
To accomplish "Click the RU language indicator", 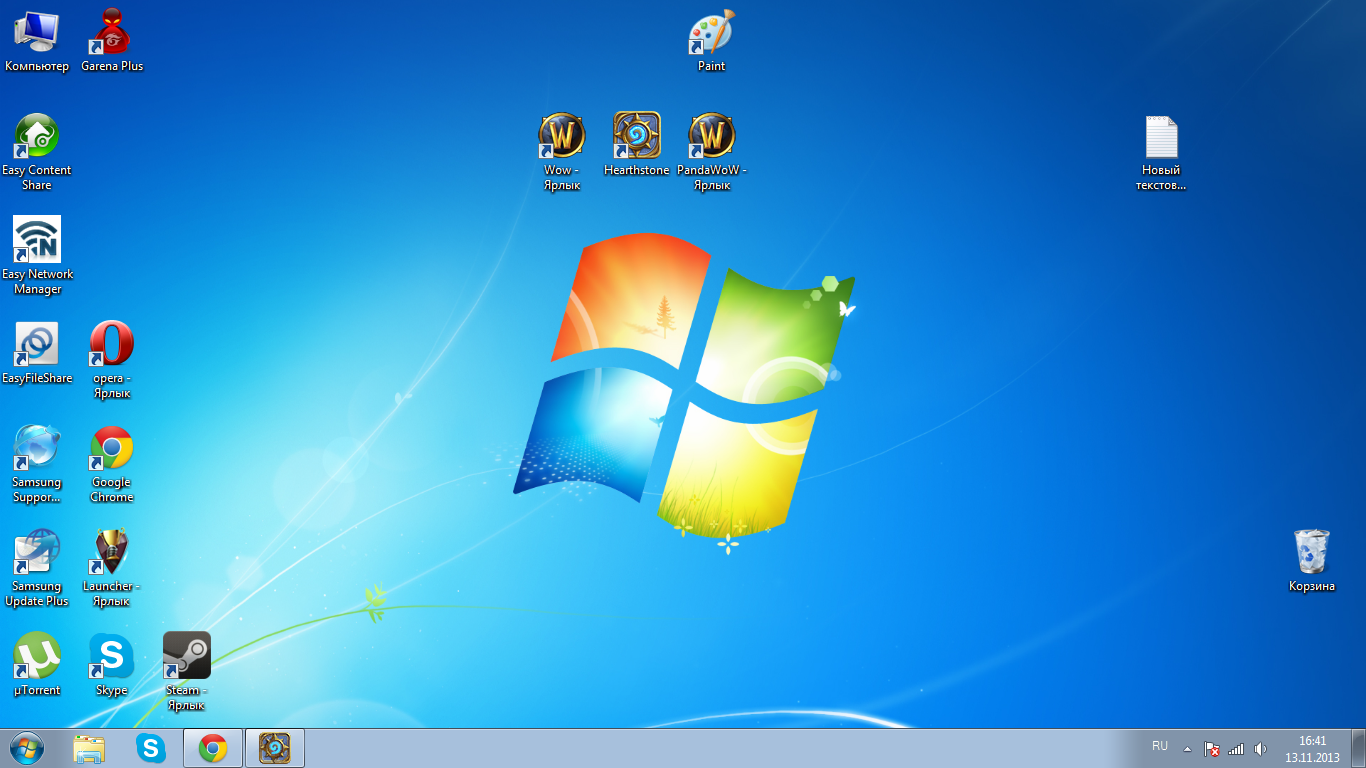I will [x=1160, y=746].
